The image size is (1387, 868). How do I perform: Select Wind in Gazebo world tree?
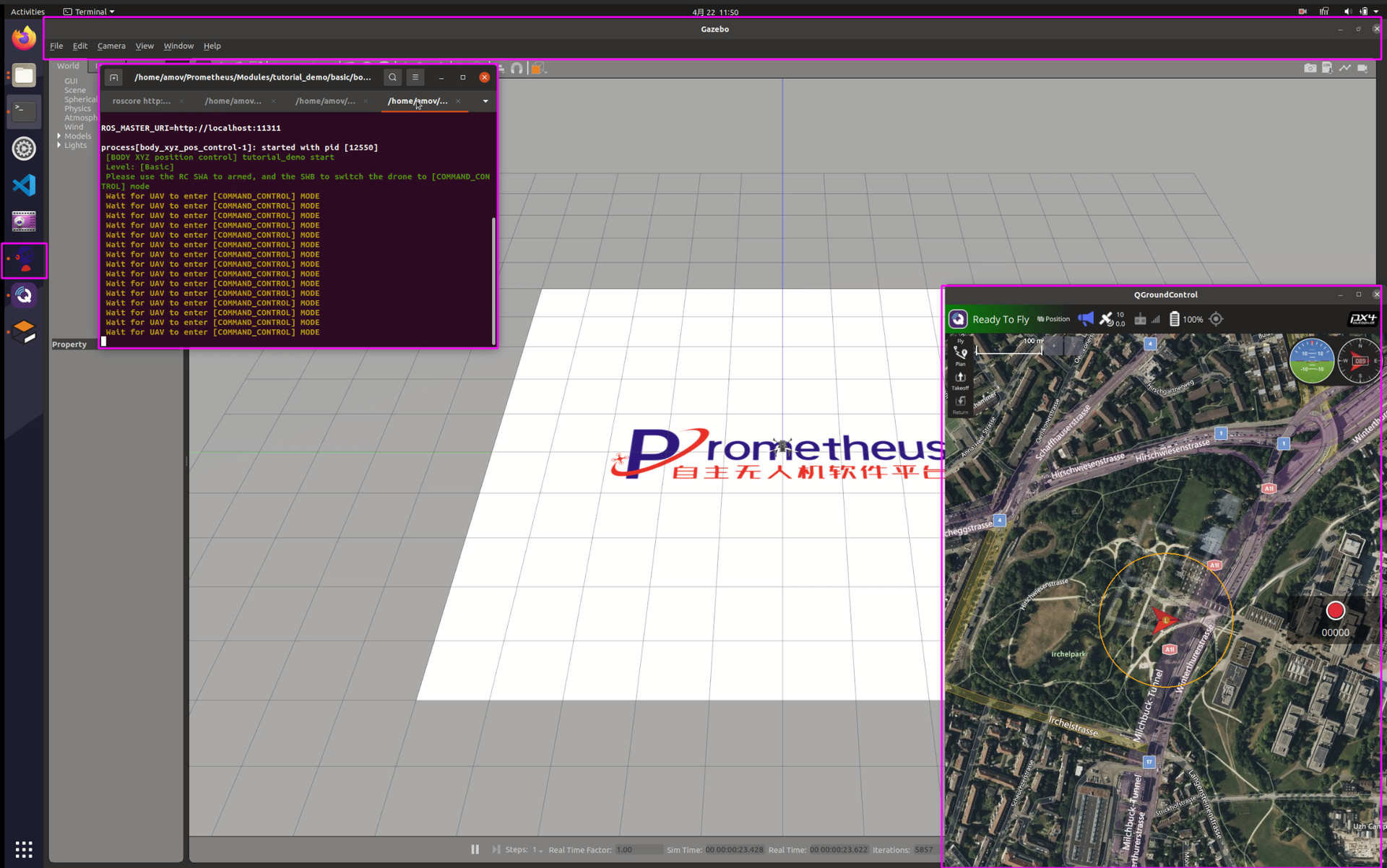click(74, 126)
